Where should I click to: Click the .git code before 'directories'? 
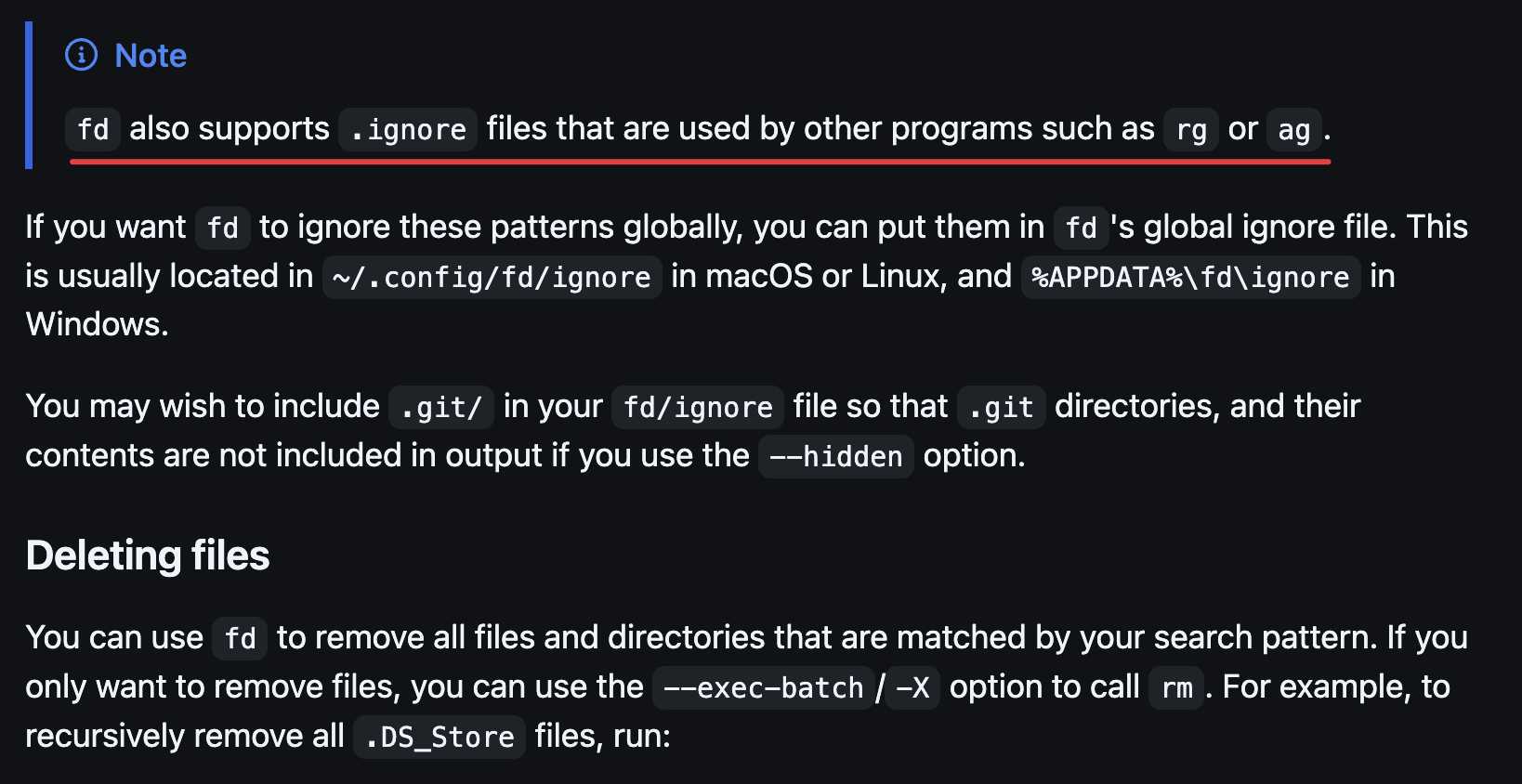pos(1001,407)
